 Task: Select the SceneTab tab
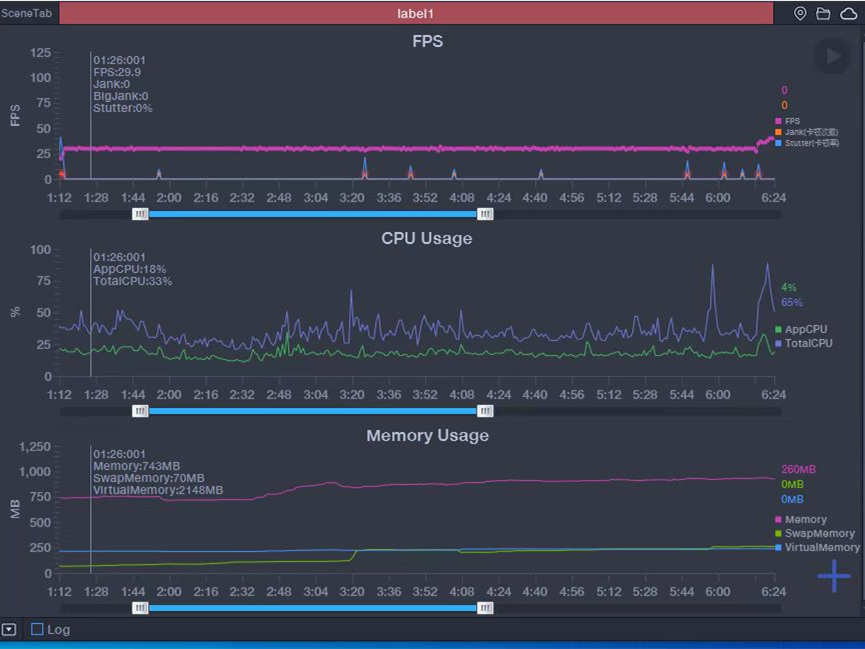(27, 14)
